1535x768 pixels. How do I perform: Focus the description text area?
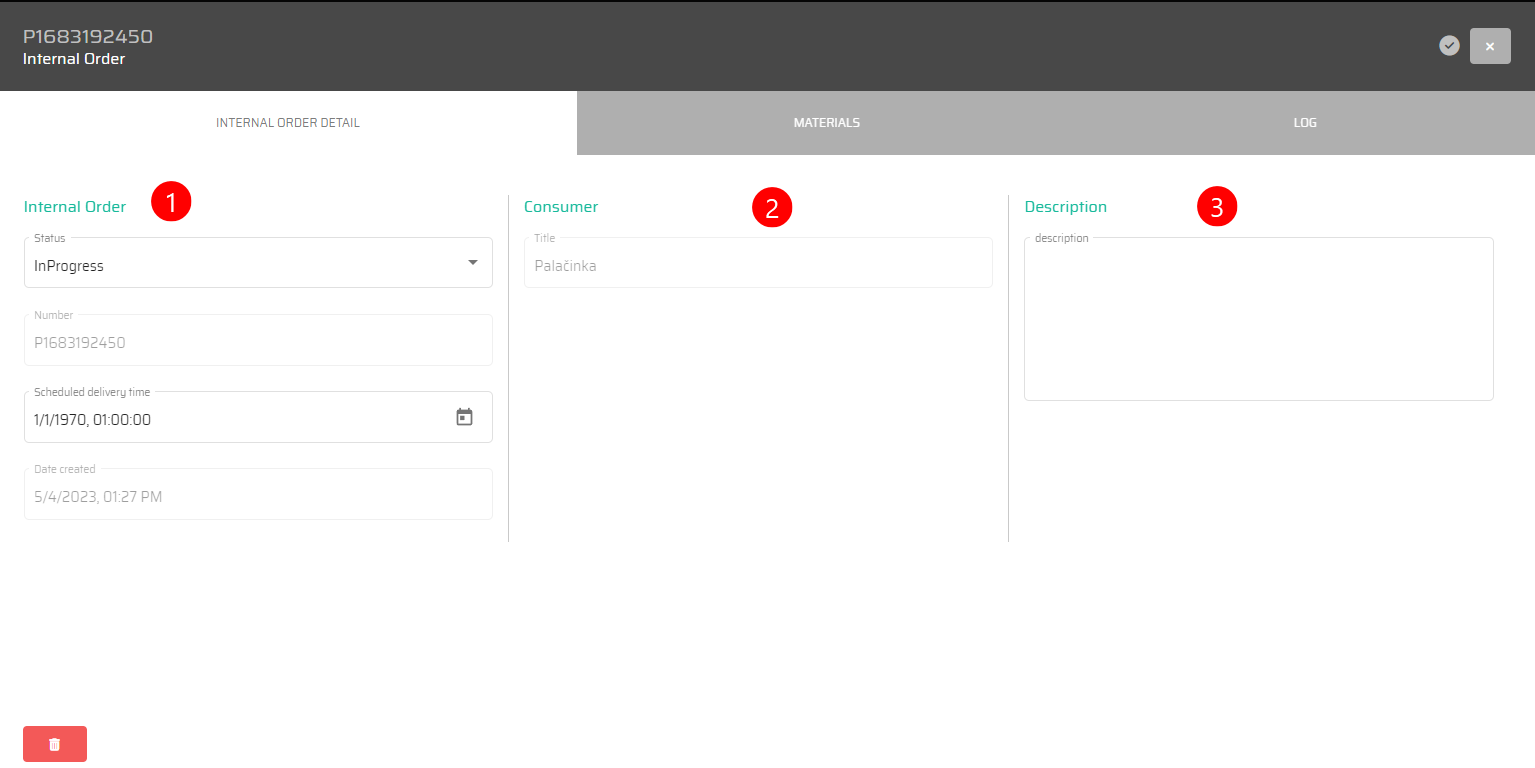[x=1258, y=320]
